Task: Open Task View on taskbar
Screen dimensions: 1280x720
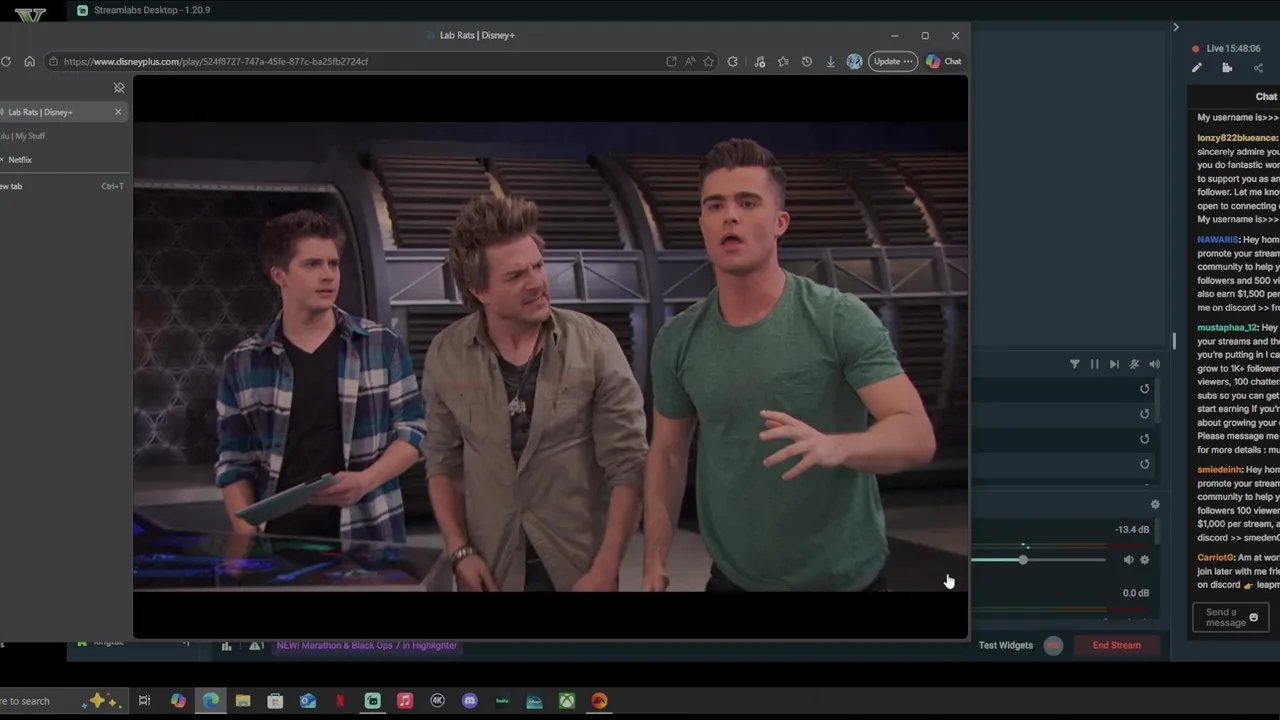Action: point(144,701)
